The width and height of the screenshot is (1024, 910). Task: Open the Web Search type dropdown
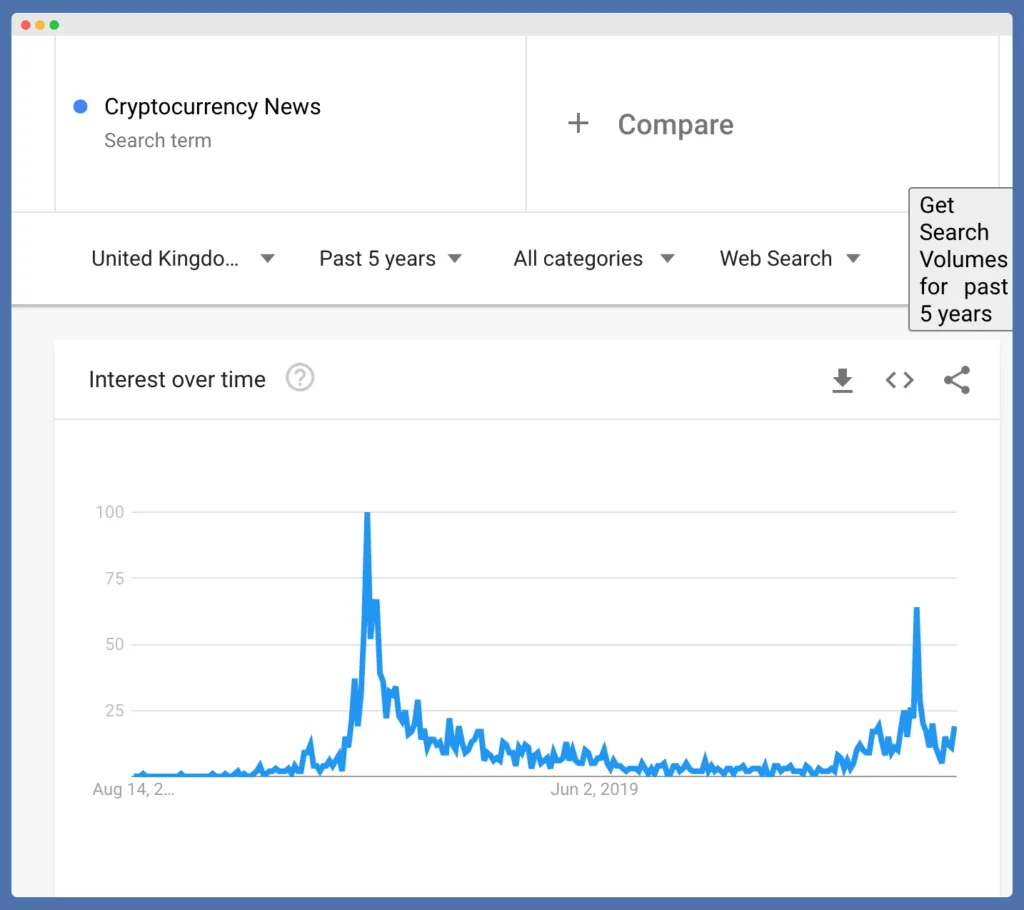(788, 258)
